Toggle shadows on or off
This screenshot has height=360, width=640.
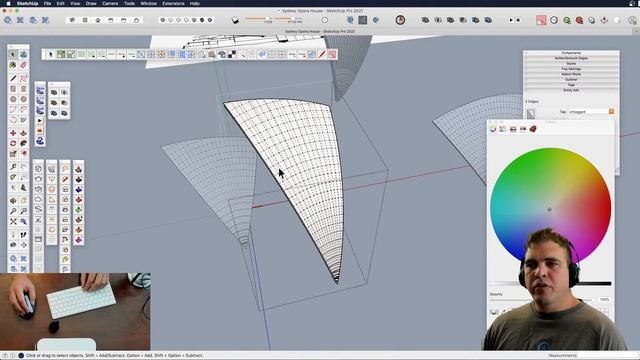235,20
